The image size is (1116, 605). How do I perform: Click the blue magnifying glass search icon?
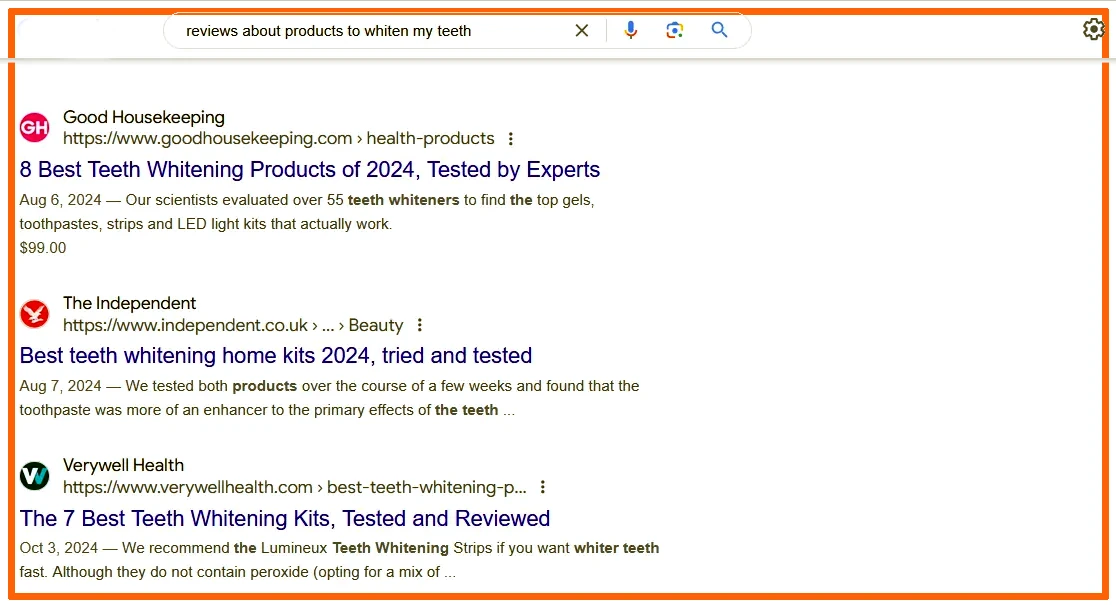coord(720,31)
